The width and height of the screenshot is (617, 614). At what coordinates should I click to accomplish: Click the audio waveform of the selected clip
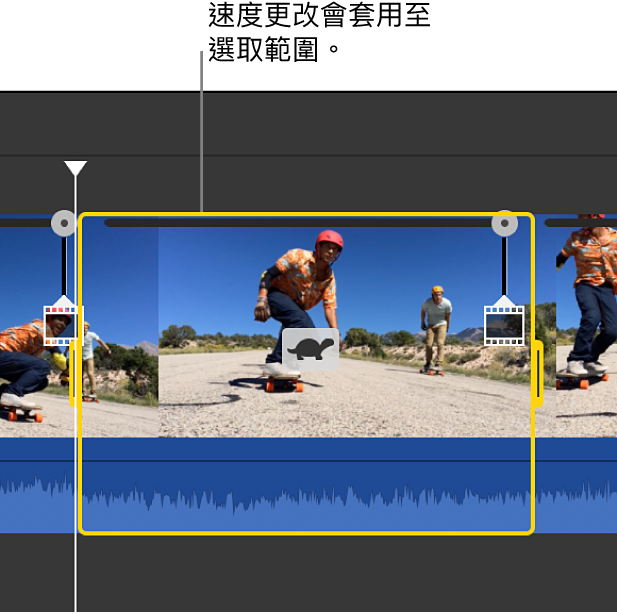coord(300,500)
